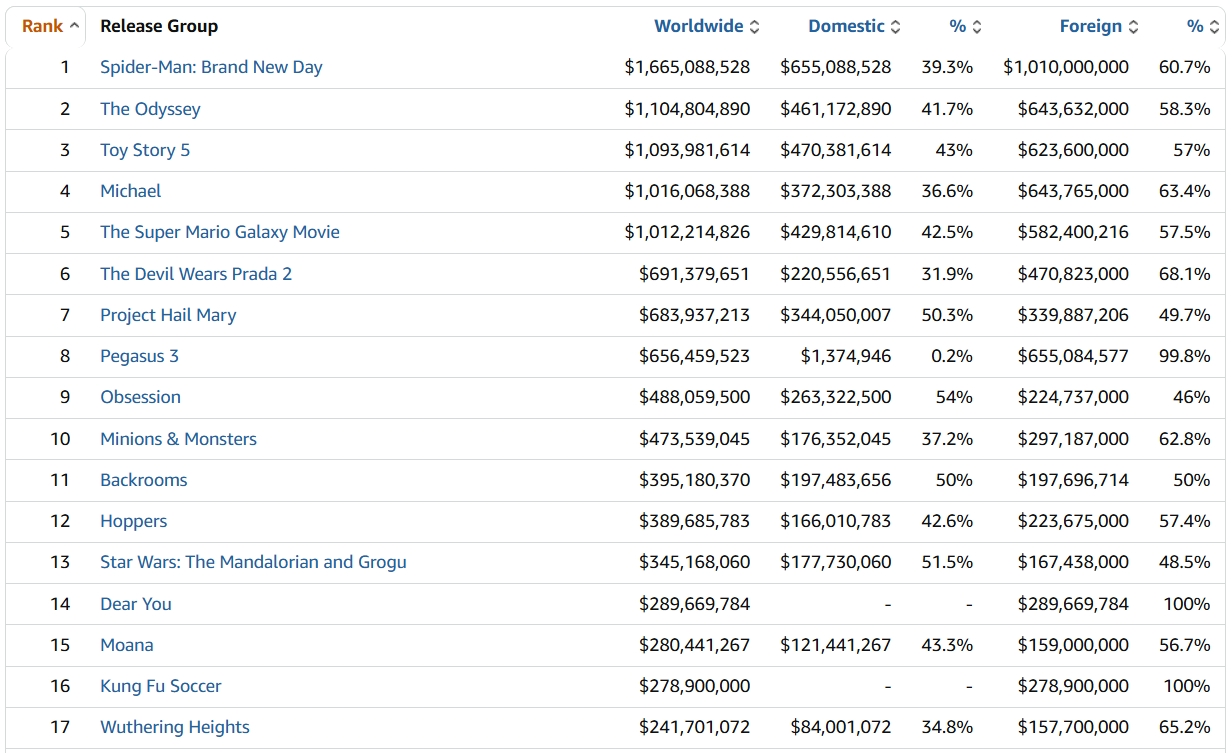
Task: Open the Backrooms release link
Action: pos(144,480)
